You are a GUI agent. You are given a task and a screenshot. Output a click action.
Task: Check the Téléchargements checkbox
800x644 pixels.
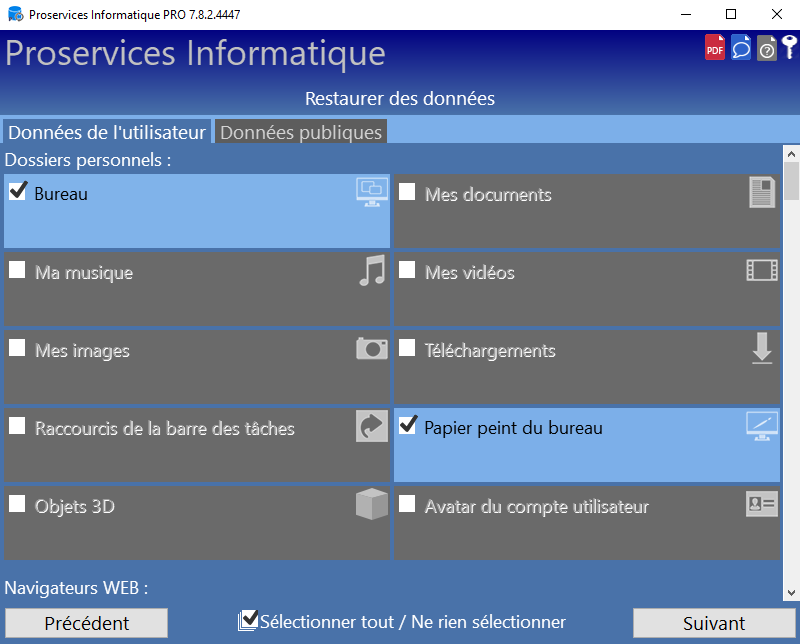[407, 348]
